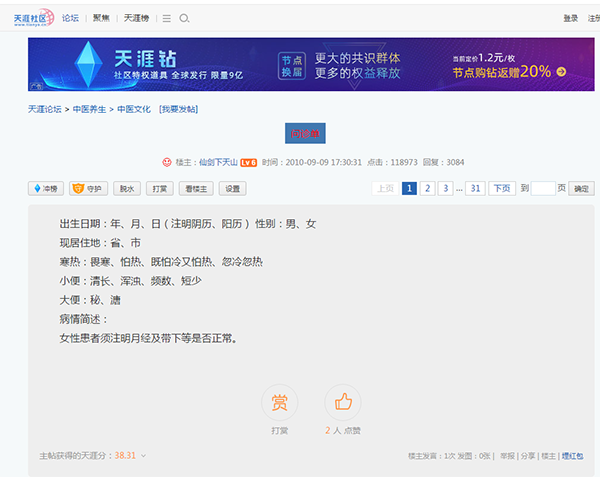Click the 天涯钻 advertisement banner
Screen dimensions: 600x477
point(310,65)
